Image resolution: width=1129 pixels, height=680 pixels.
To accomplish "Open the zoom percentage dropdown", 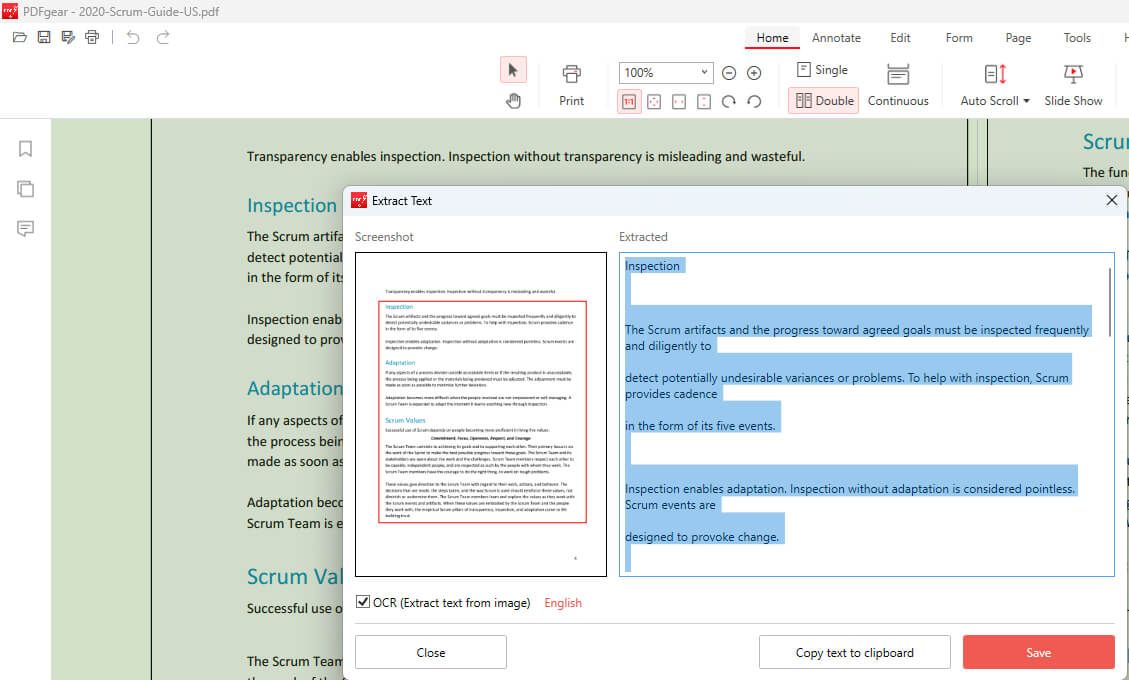I will pyautogui.click(x=703, y=72).
